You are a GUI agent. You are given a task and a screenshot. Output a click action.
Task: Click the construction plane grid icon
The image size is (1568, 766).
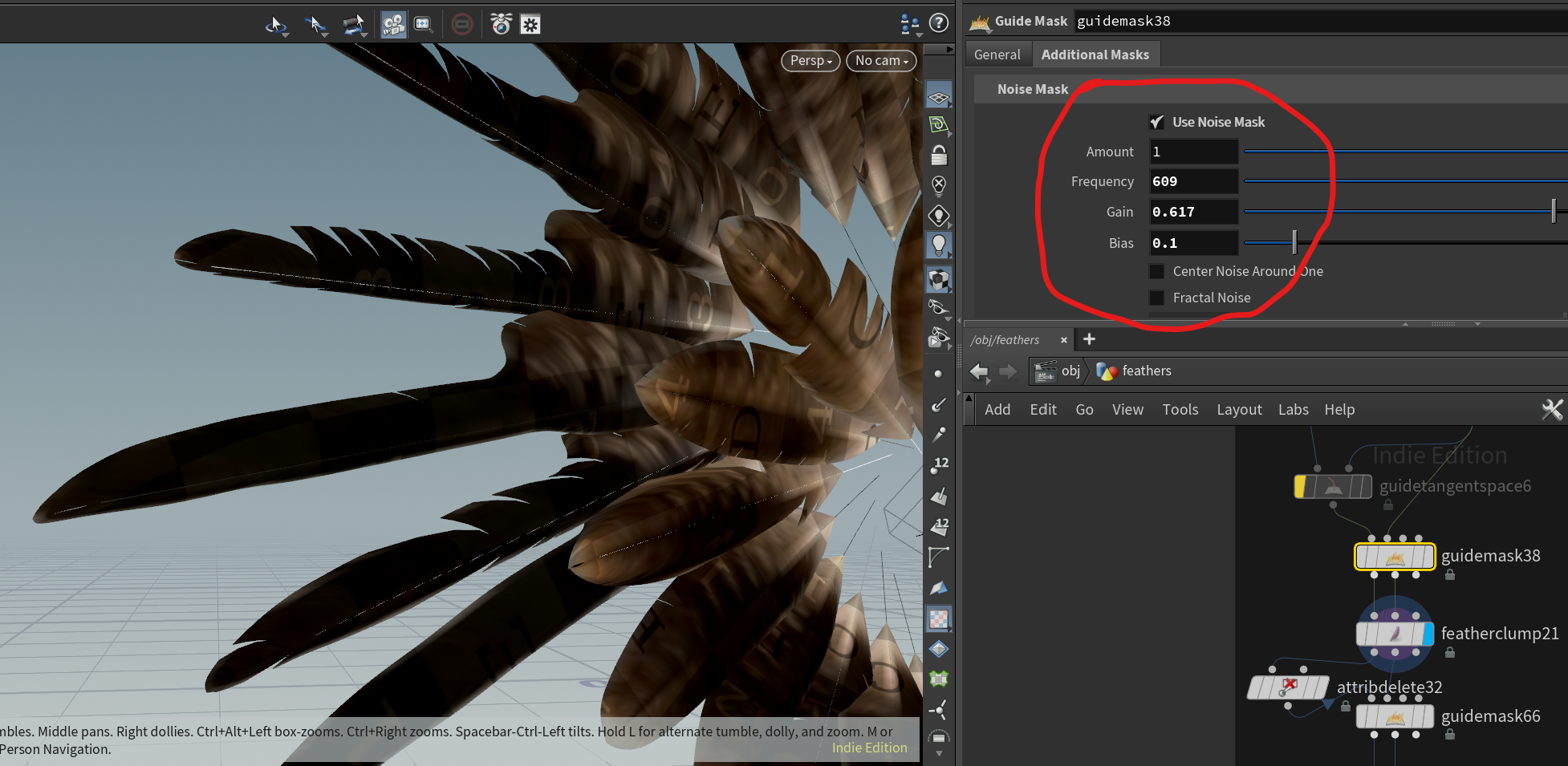click(938, 98)
